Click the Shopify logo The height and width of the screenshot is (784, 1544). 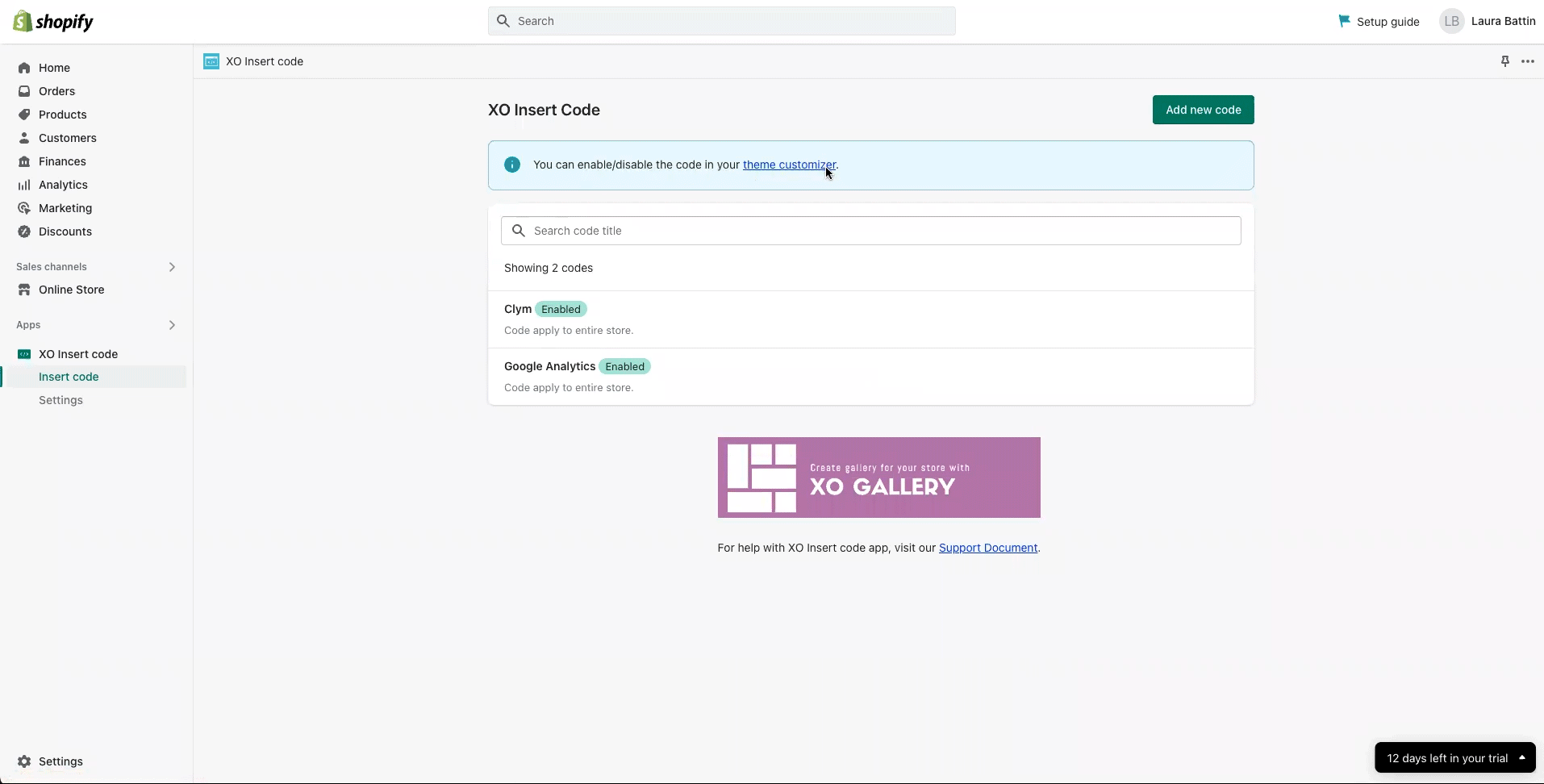pyautogui.click(x=53, y=22)
